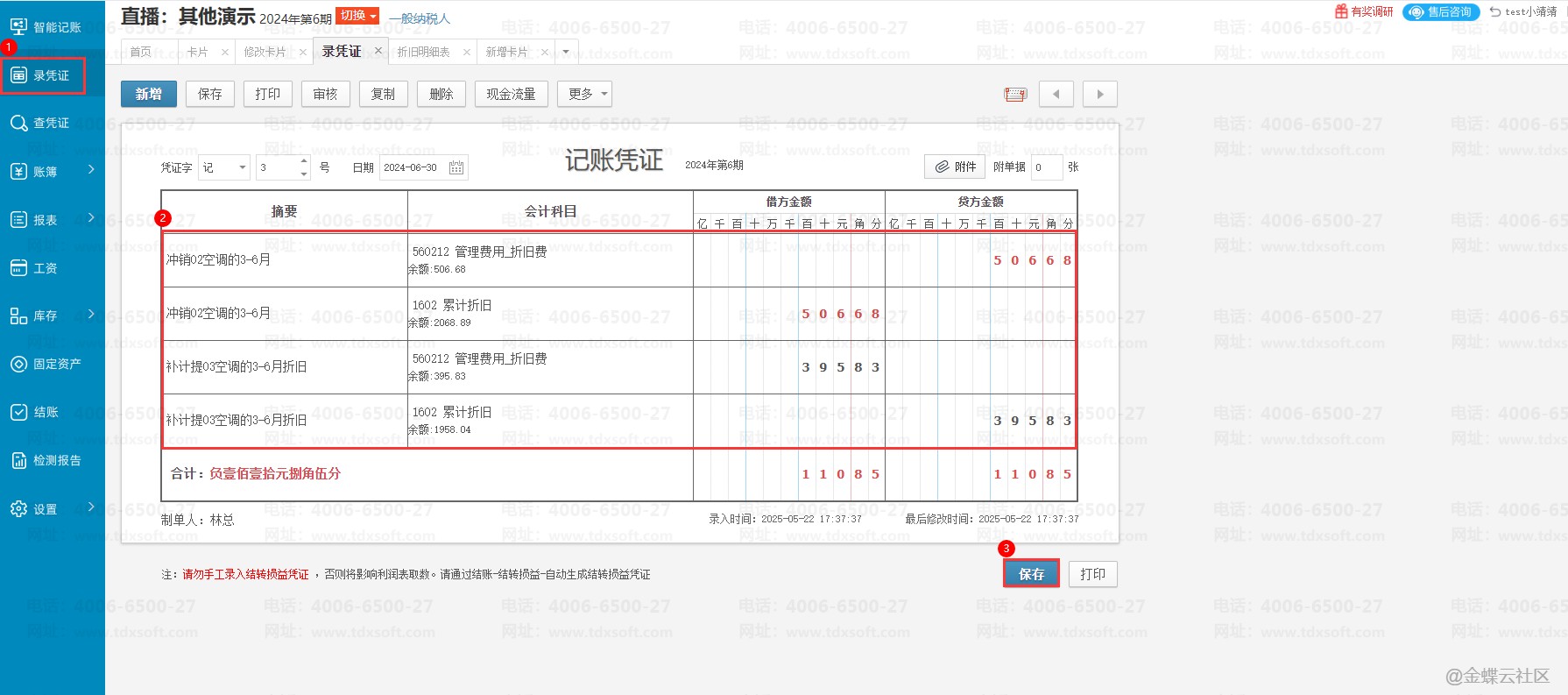
Task: Close the 录凭证 tab
Action: pos(378,51)
